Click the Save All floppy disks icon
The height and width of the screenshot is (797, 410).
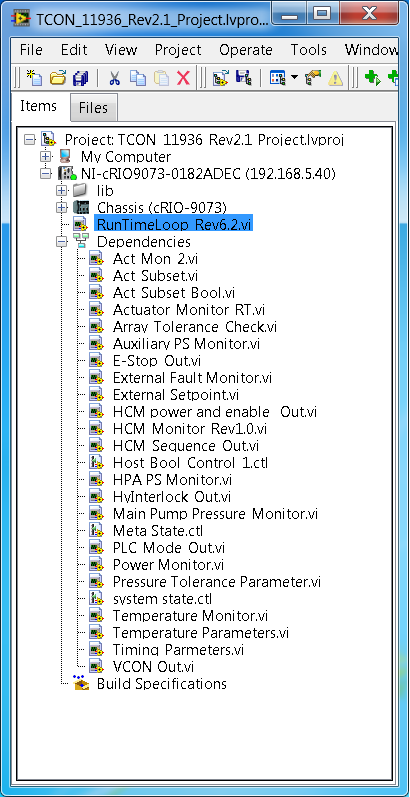point(81,78)
